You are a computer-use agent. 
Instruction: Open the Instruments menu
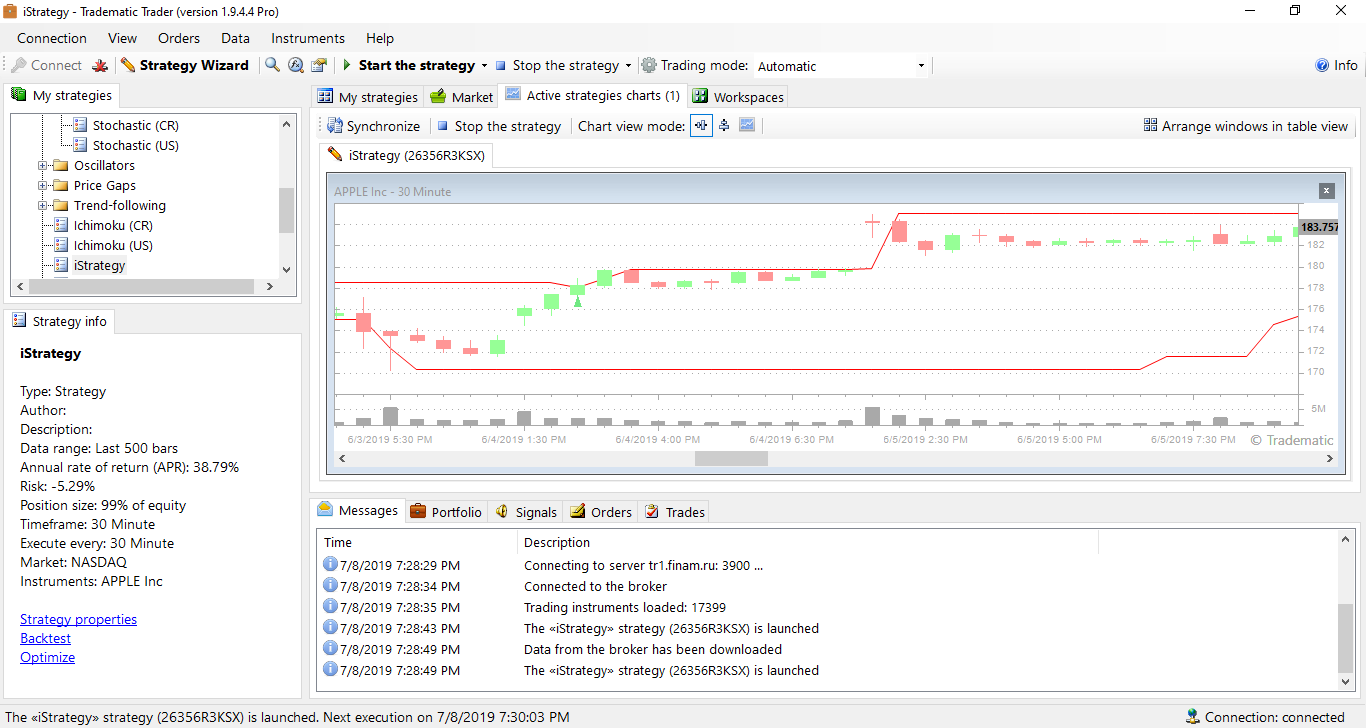tap(308, 38)
